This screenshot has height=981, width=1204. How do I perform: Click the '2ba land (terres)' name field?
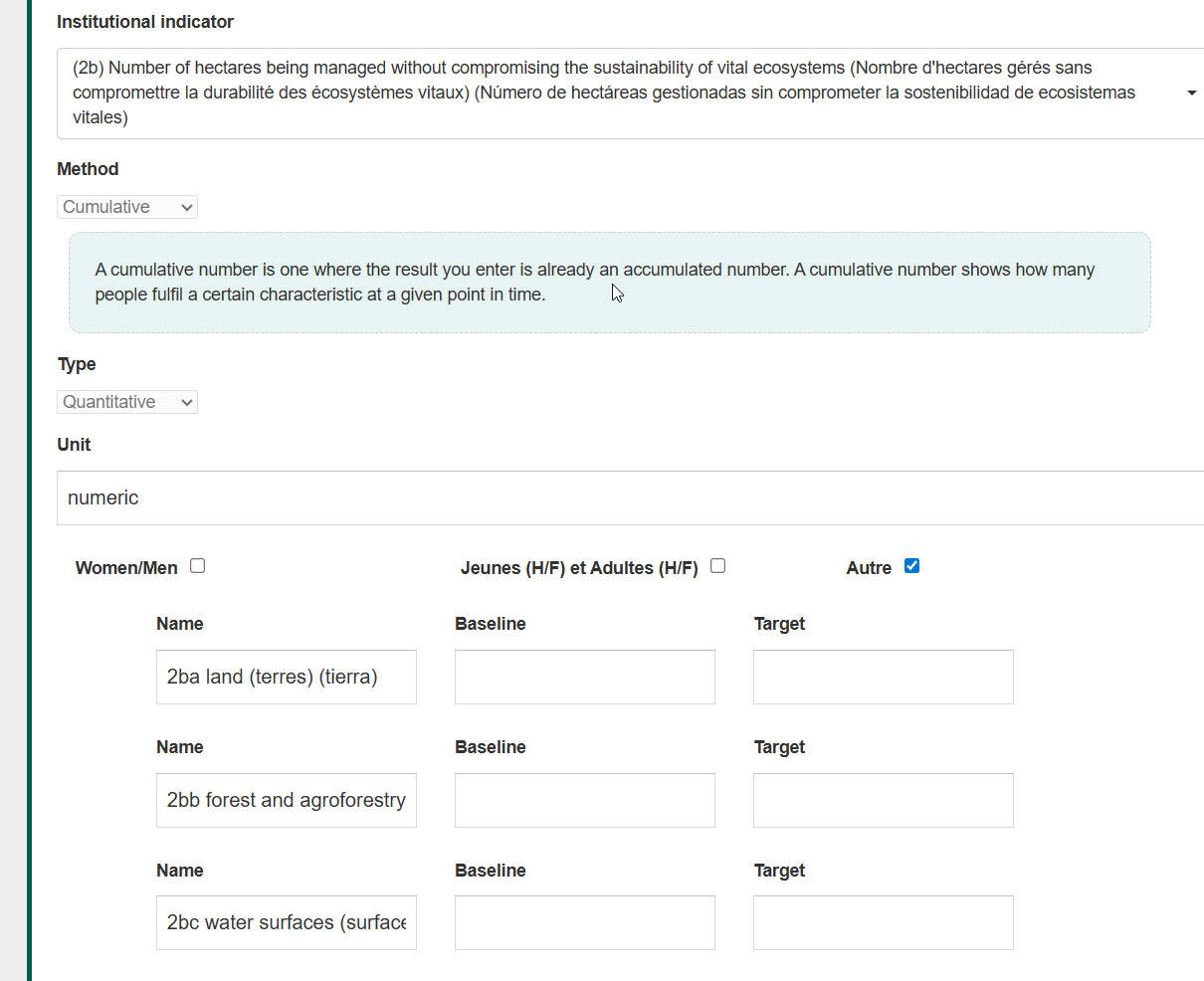click(286, 677)
